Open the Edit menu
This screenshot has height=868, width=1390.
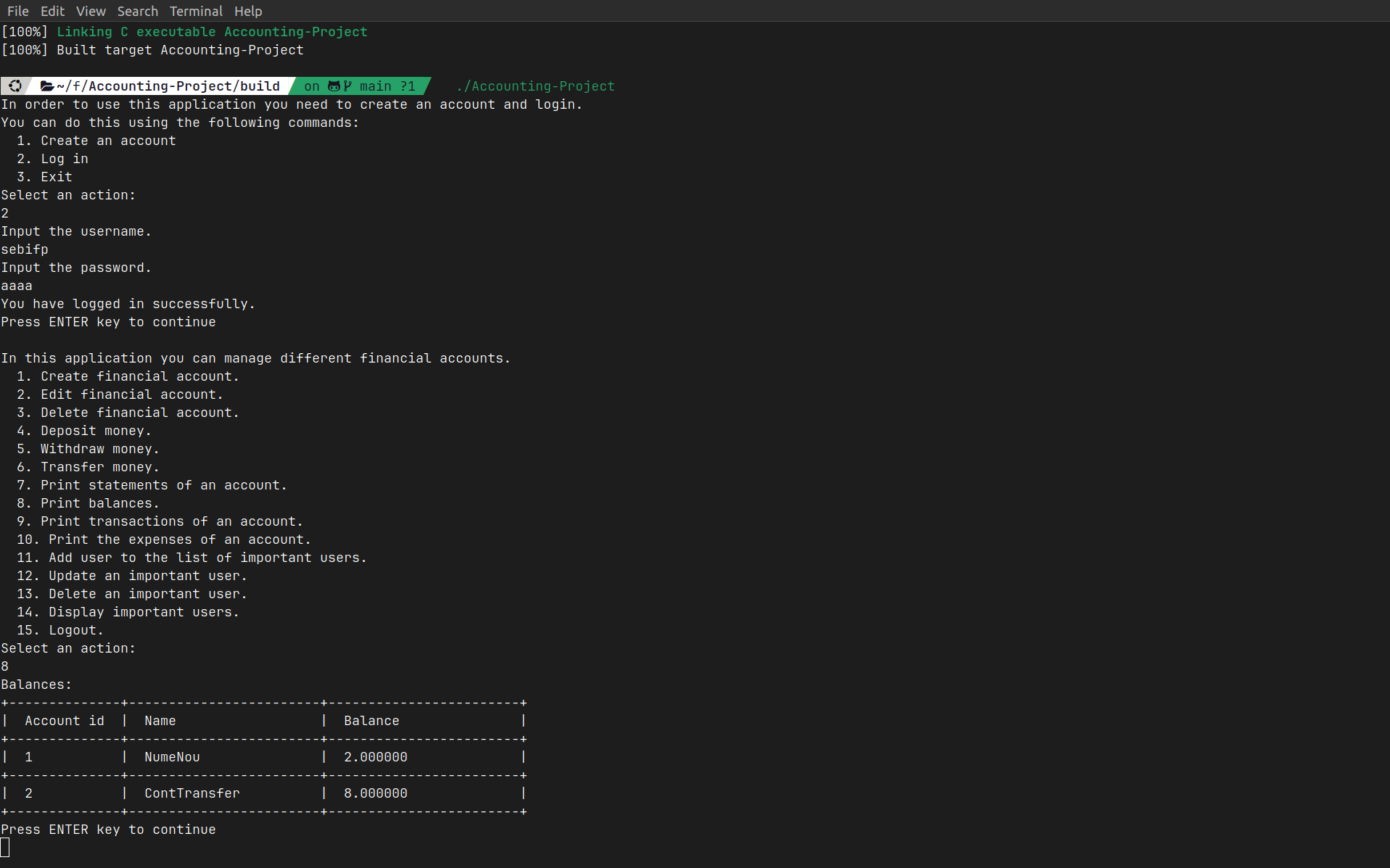(52, 11)
